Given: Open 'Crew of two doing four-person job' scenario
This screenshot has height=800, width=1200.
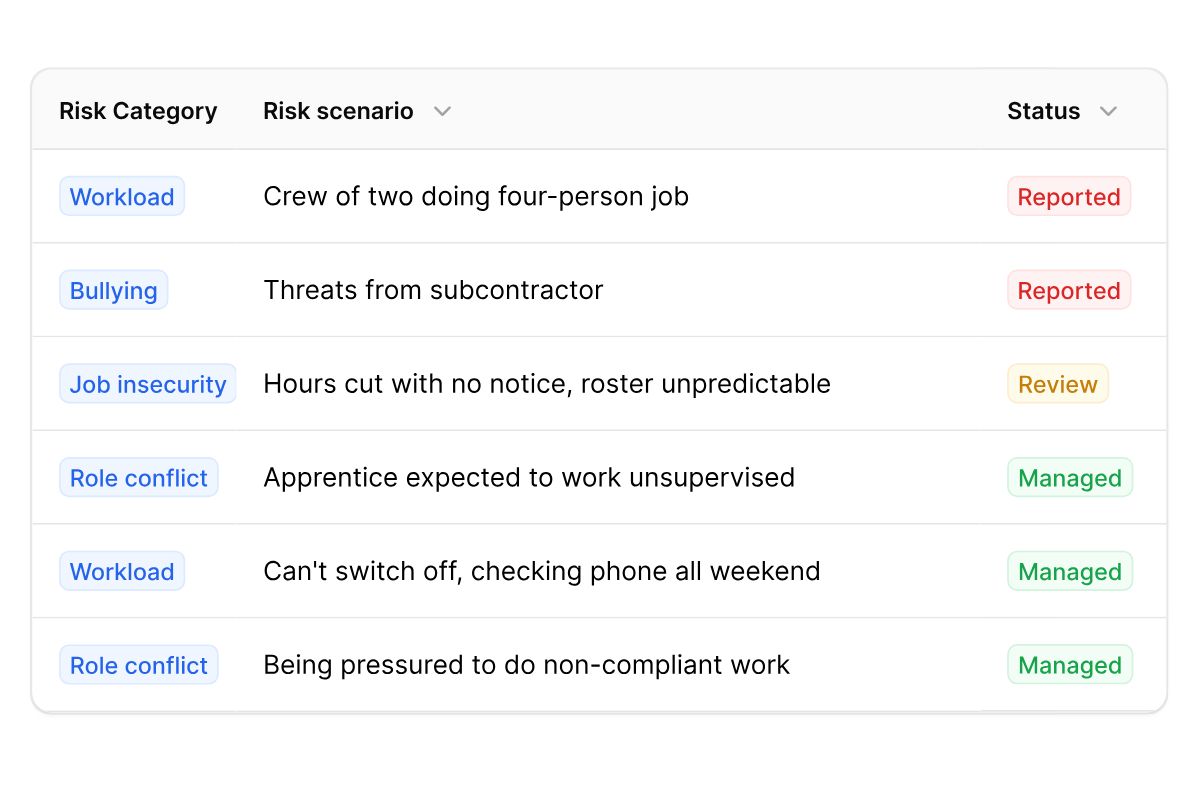Looking at the screenshot, I should click(x=476, y=197).
